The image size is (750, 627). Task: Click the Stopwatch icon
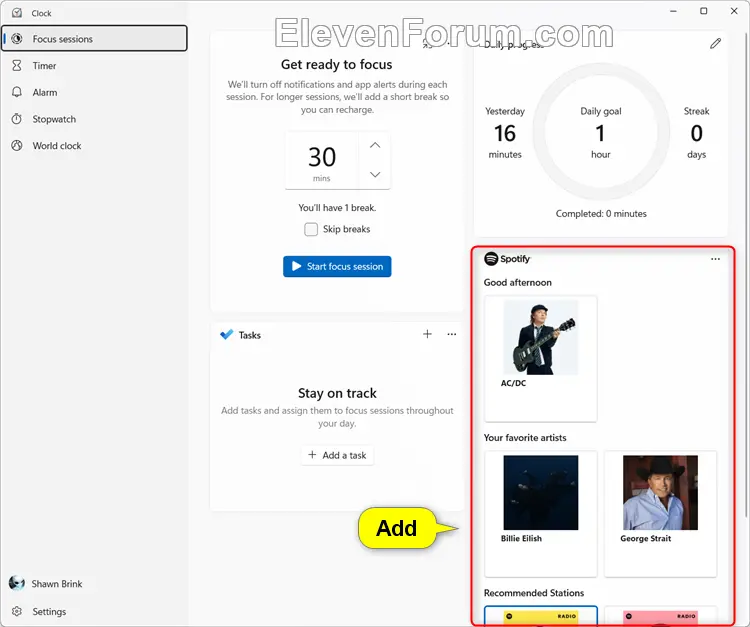click(x=17, y=119)
